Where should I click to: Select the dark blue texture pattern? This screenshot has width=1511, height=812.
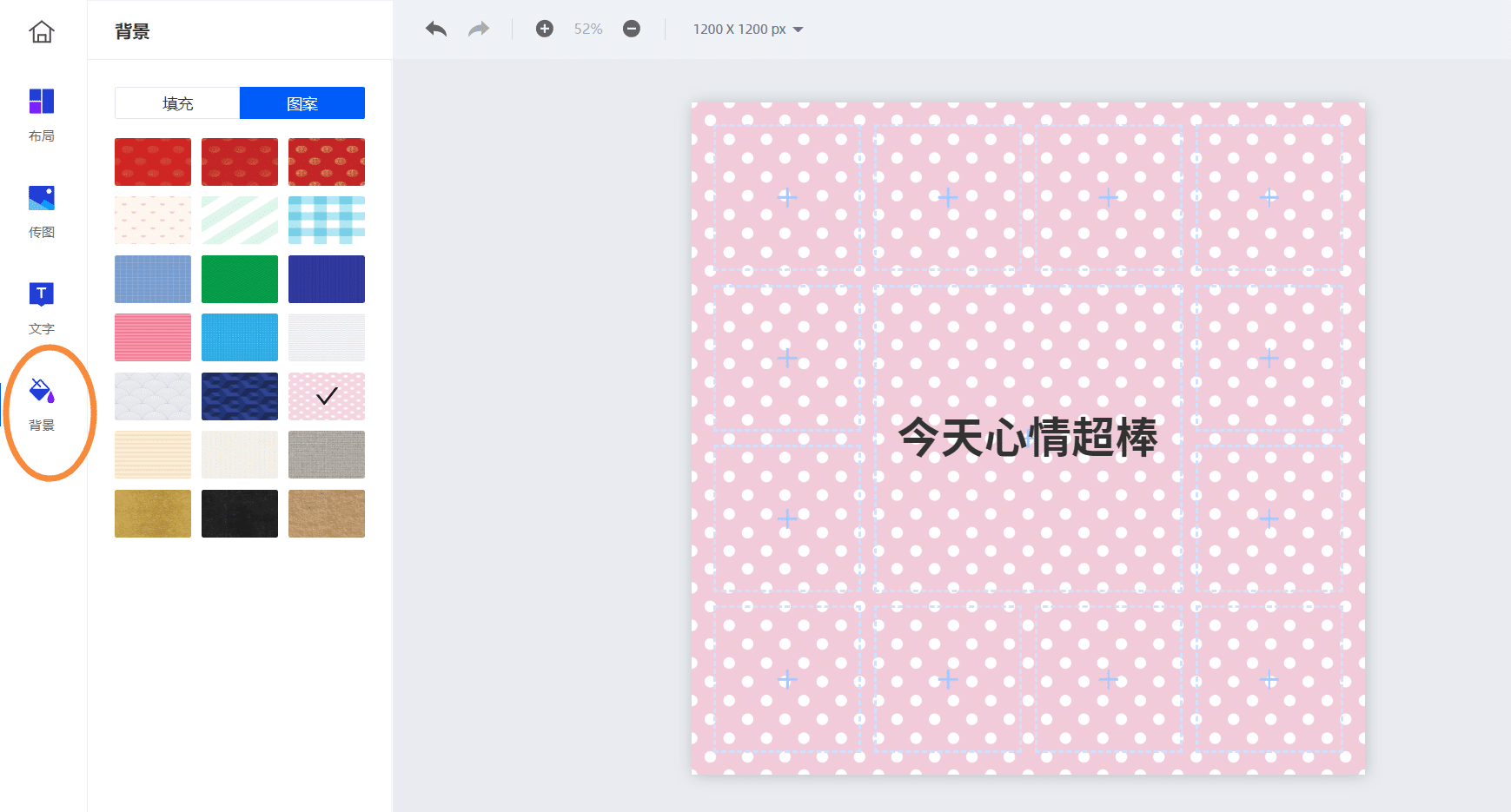click(x=327, y=279)
